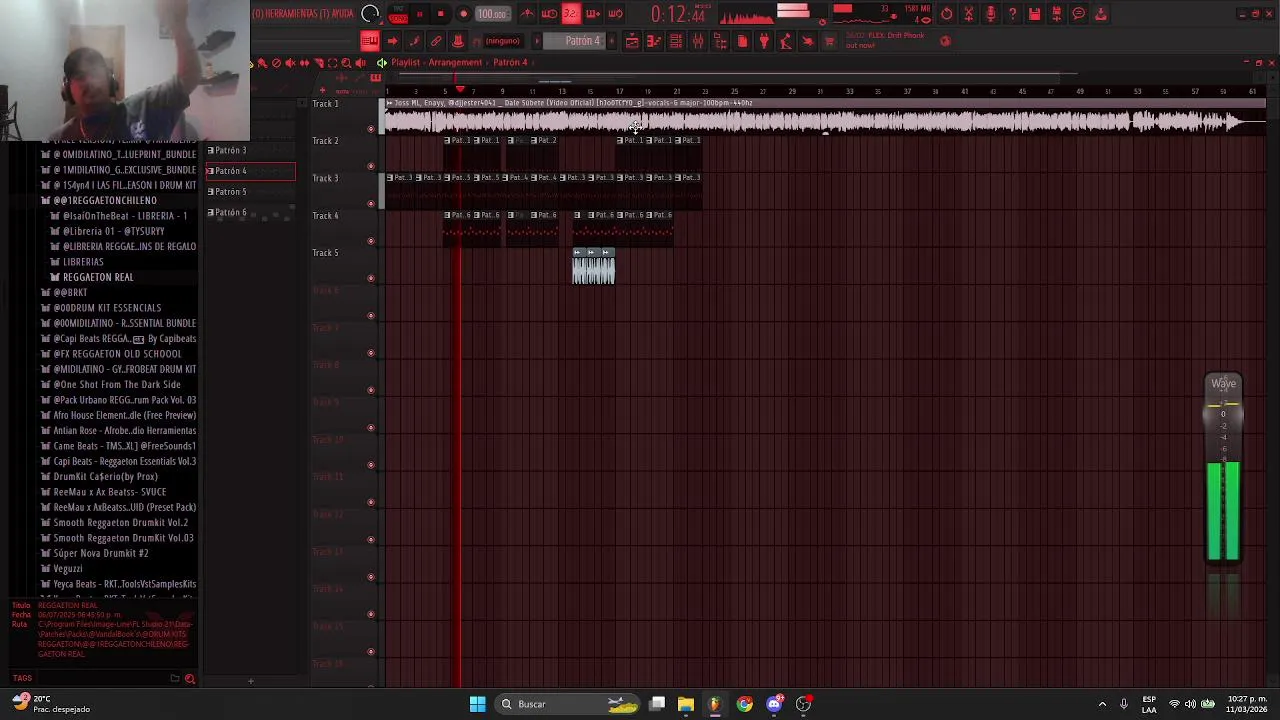Select Patrón 6 in the pattern list
Viewport: 1280px width, 720px height.
tap(250, 212)
